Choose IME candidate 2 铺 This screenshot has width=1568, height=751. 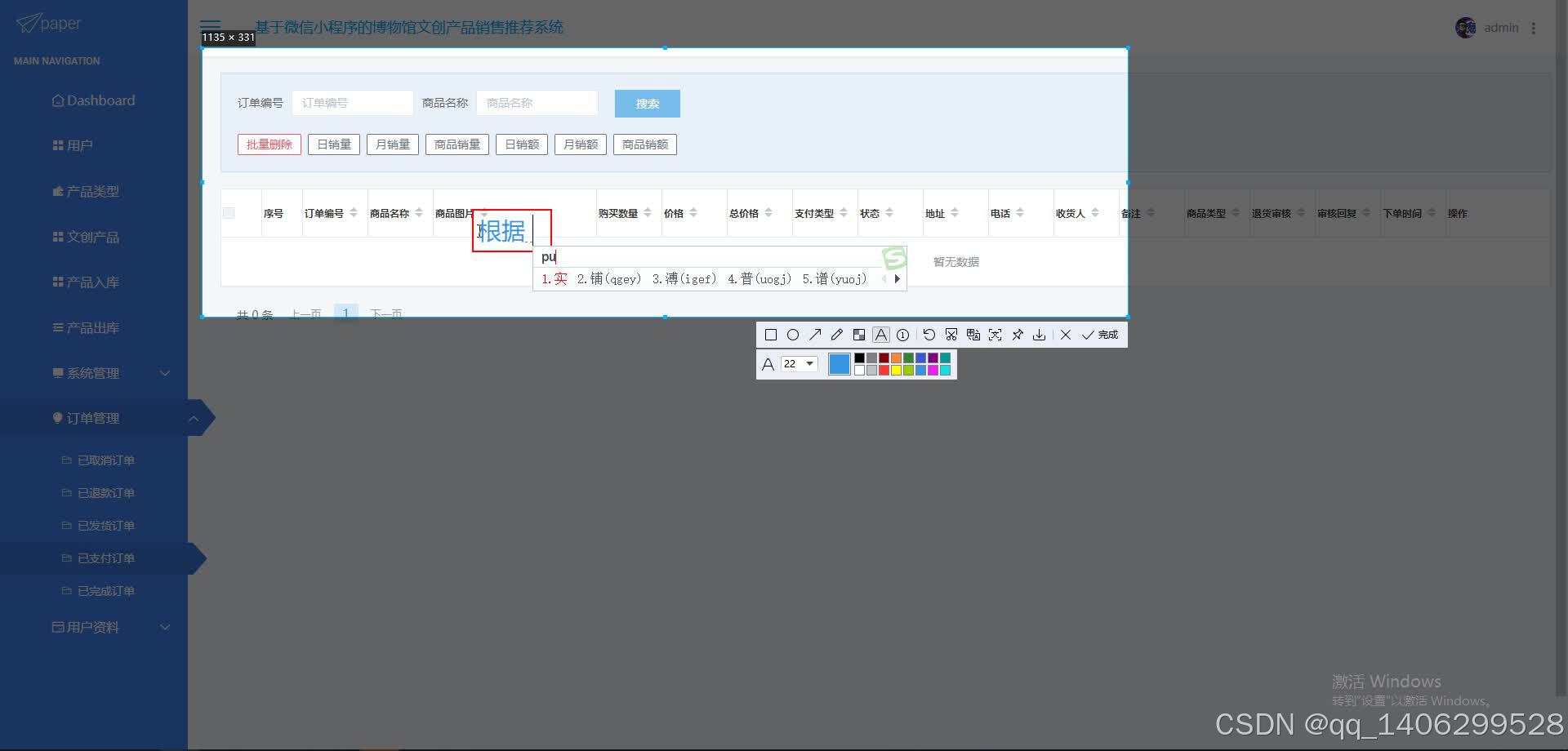point(609,279)
